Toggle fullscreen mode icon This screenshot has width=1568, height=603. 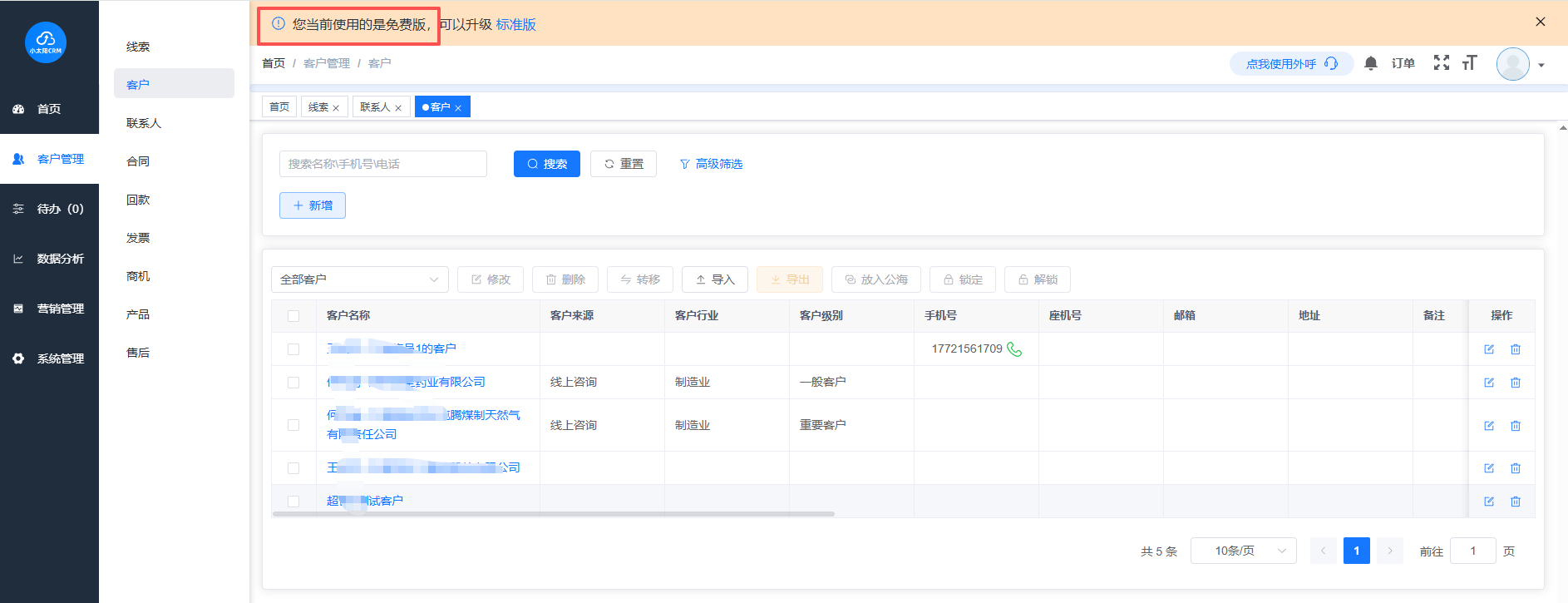(x=1441, y=63)
